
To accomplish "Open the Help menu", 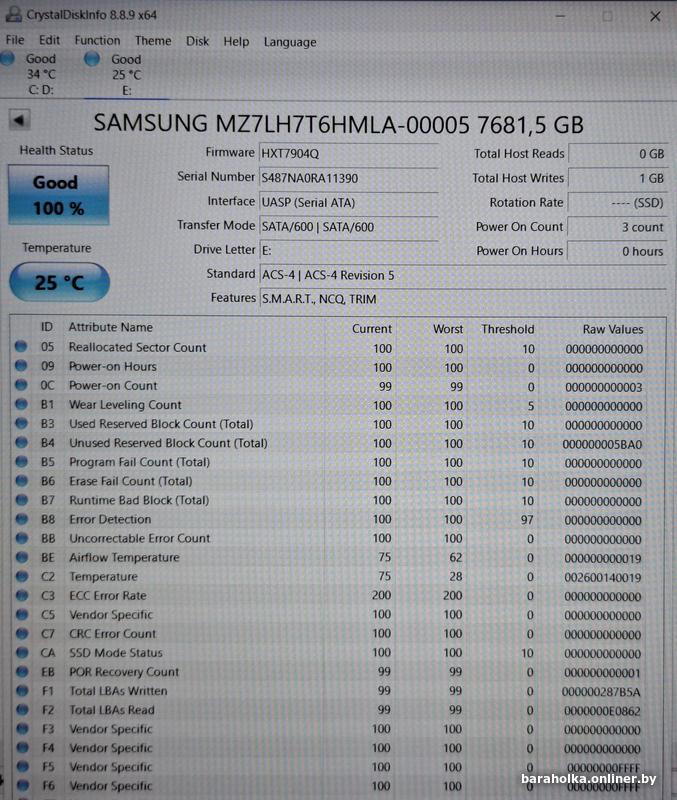I will (x=236, y=41).
